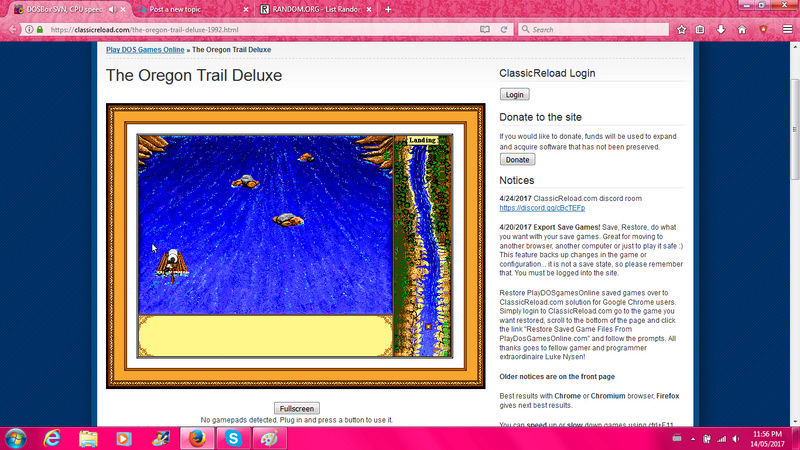
Task: Click the secure connection padlock
Action: [40, 30]
